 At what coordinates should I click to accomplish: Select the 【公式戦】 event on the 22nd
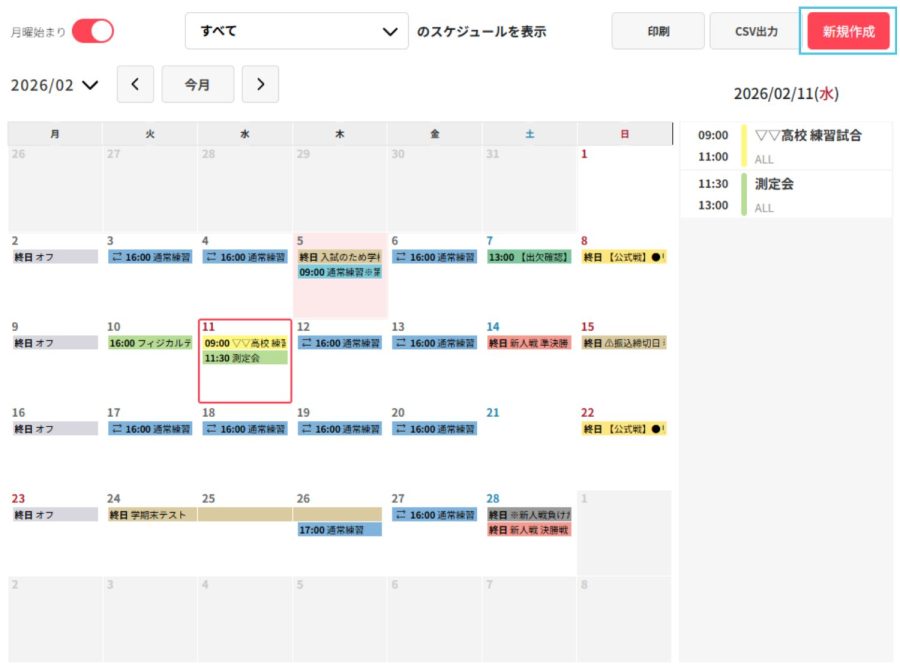tap(623, 429)
